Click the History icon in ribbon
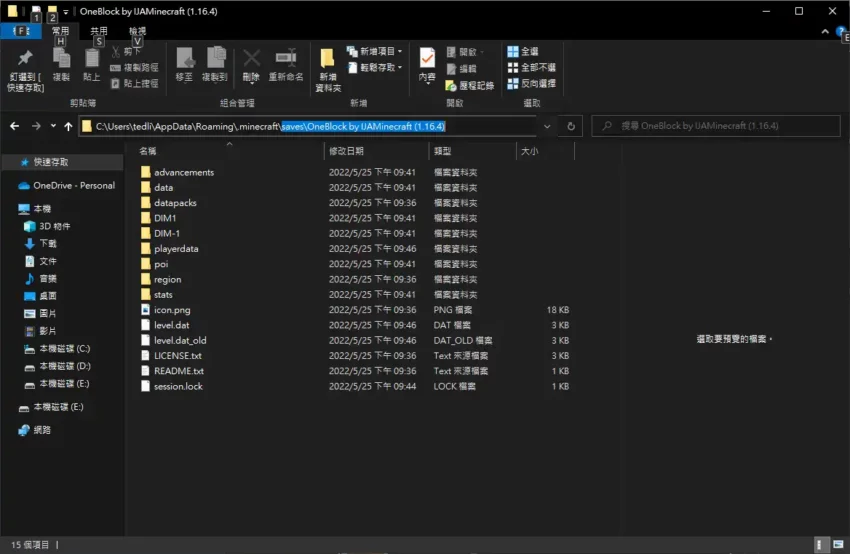850x554 pixels. click(x=450, y=85)
